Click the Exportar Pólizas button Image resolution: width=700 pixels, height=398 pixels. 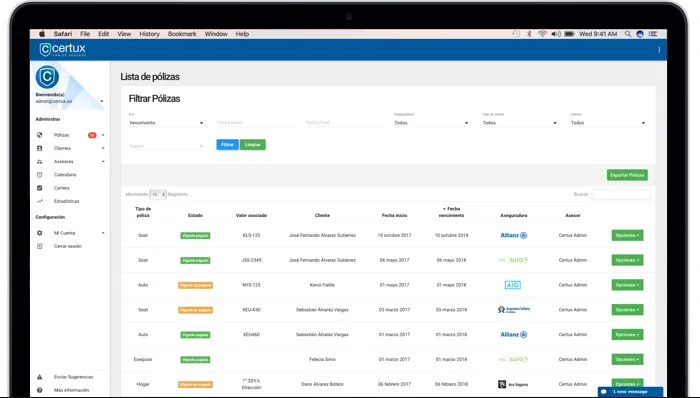(627, 175)
